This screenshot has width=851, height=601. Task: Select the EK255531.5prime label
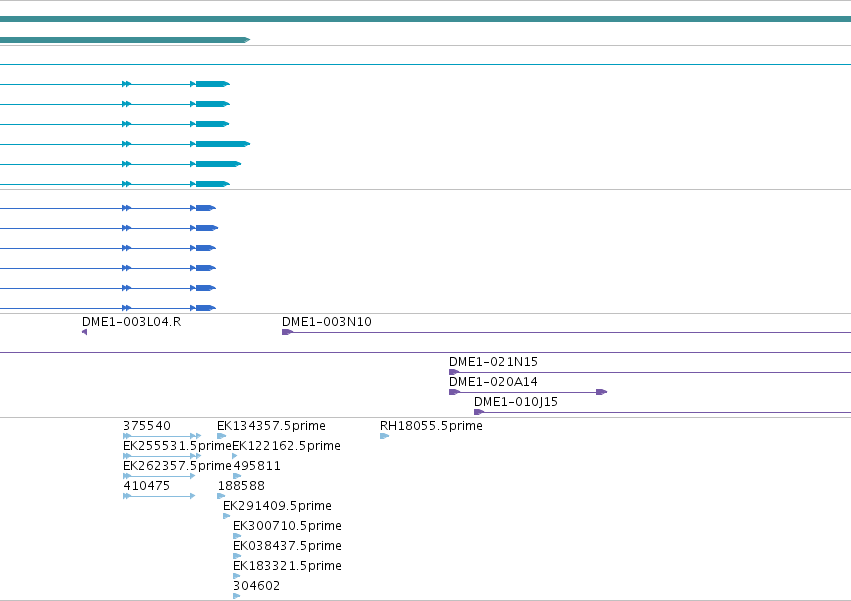pos(177,446)
